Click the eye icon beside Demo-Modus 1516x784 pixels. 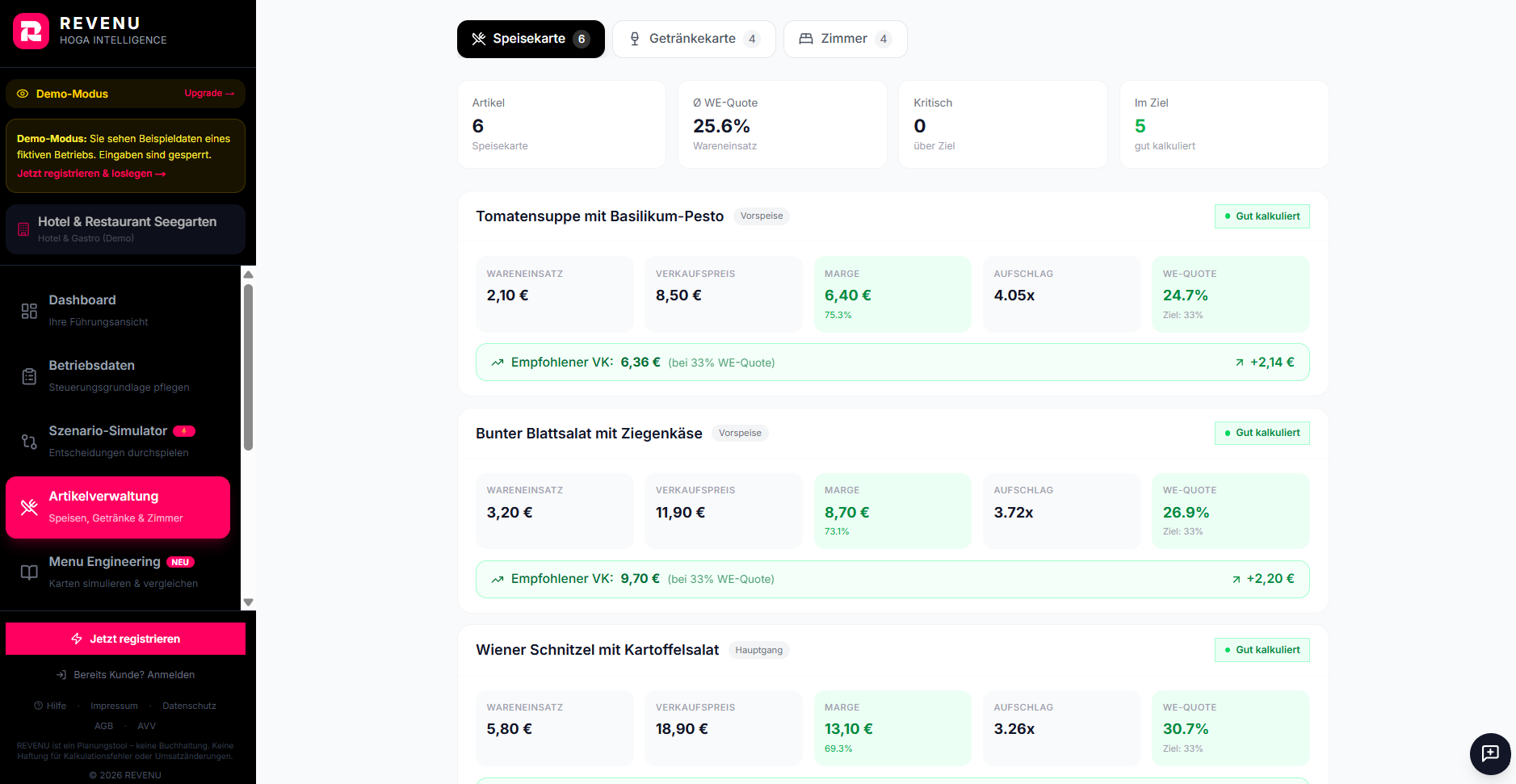click(23, 94)
